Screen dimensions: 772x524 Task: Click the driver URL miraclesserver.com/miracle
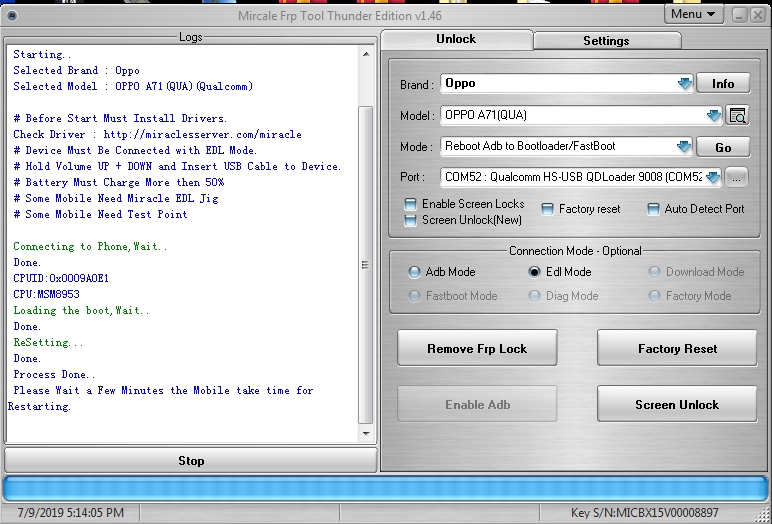(202, 134)
